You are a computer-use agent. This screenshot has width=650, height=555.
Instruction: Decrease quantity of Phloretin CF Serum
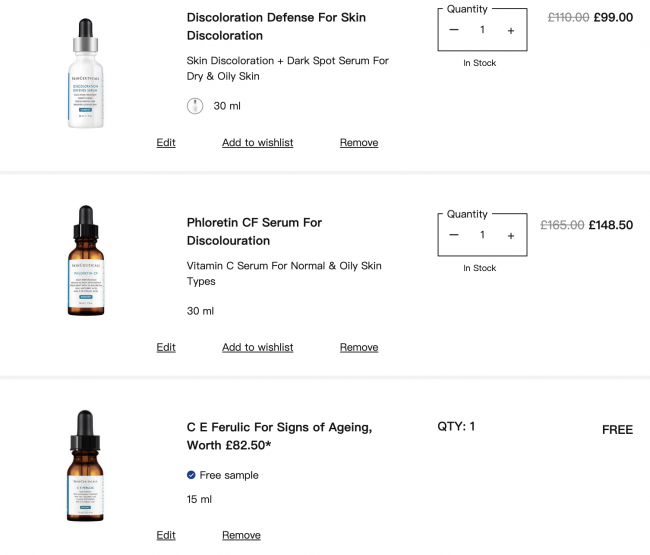tap(454, 235)
